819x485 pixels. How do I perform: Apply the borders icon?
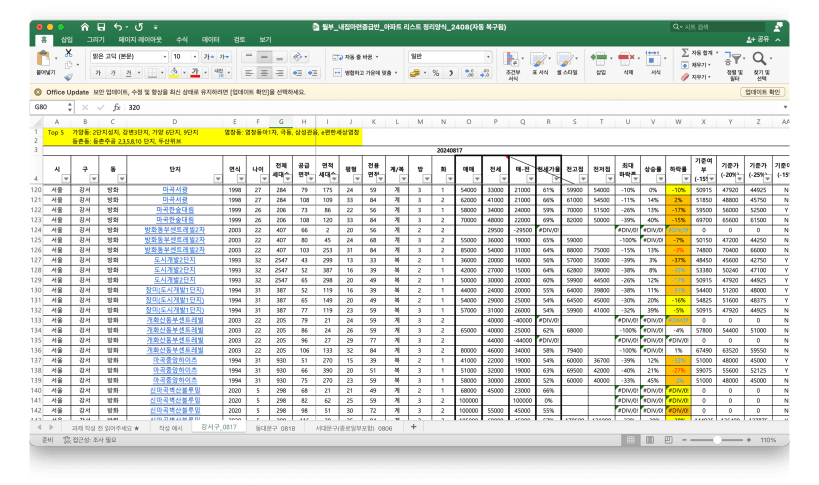[152, 73]
